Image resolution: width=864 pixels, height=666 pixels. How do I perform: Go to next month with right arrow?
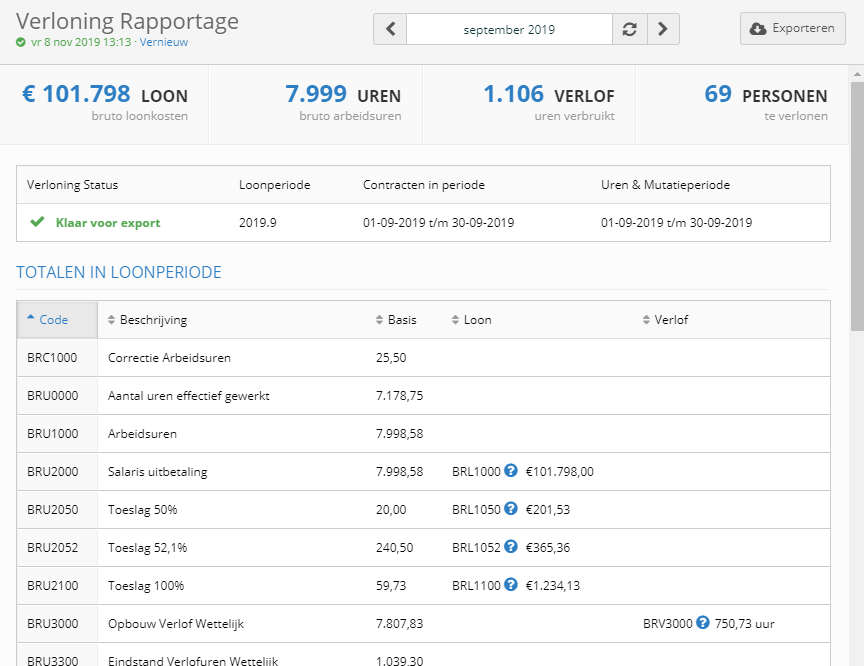pyautogui.click(x=663, y=29)
